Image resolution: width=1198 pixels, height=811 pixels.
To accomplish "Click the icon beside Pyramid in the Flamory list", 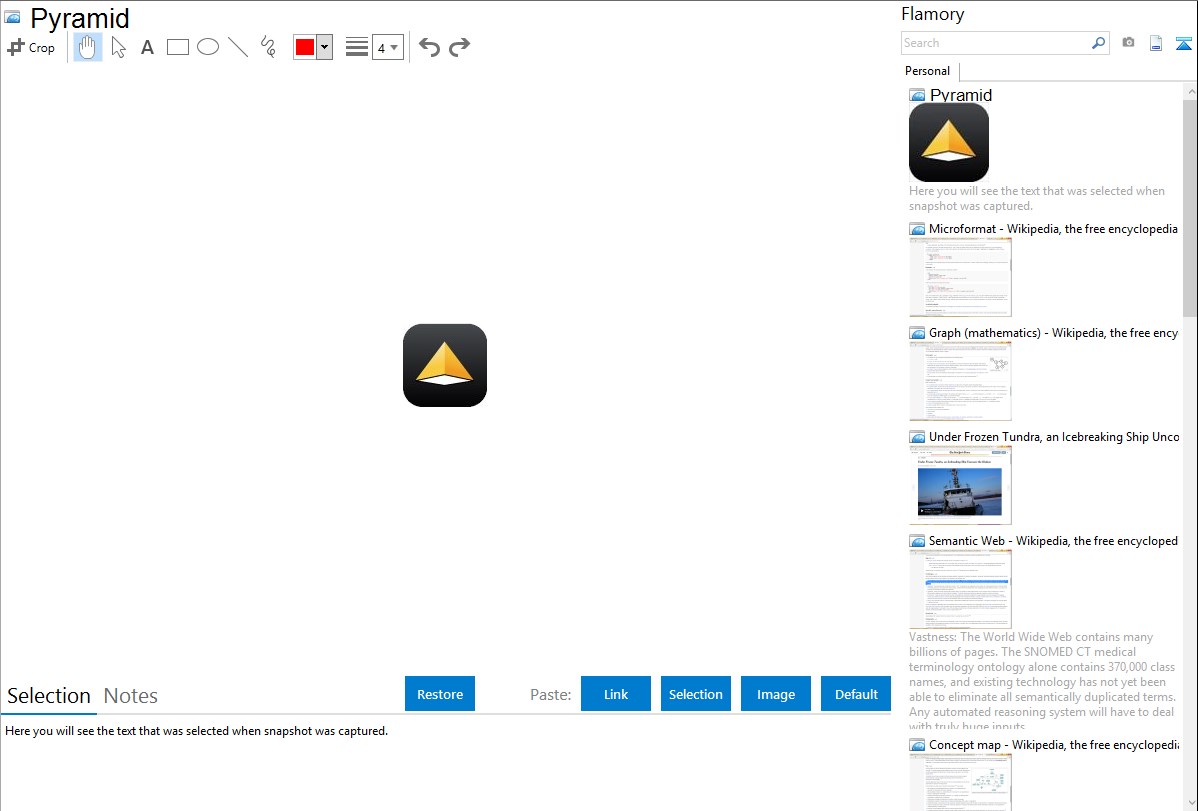I will [918, 96].
